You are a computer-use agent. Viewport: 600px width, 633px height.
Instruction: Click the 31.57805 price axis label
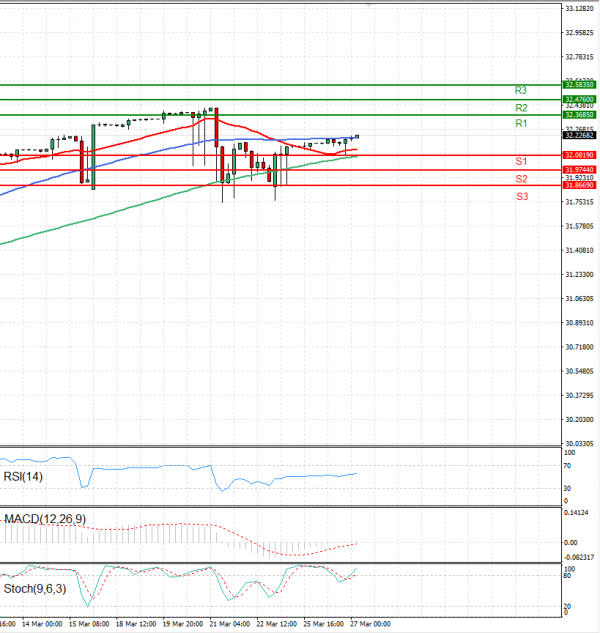[x=579, y=226]
